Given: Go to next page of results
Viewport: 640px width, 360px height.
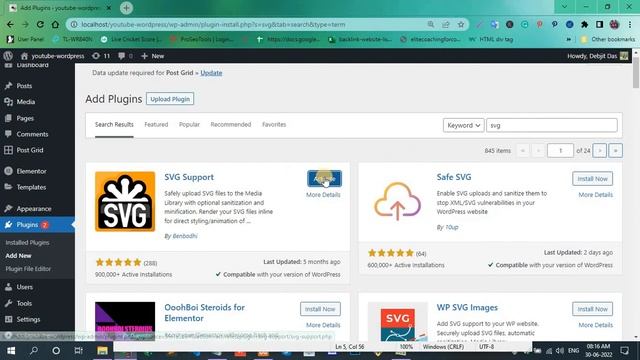Looking at the screenshot, I should pos(600,151).
